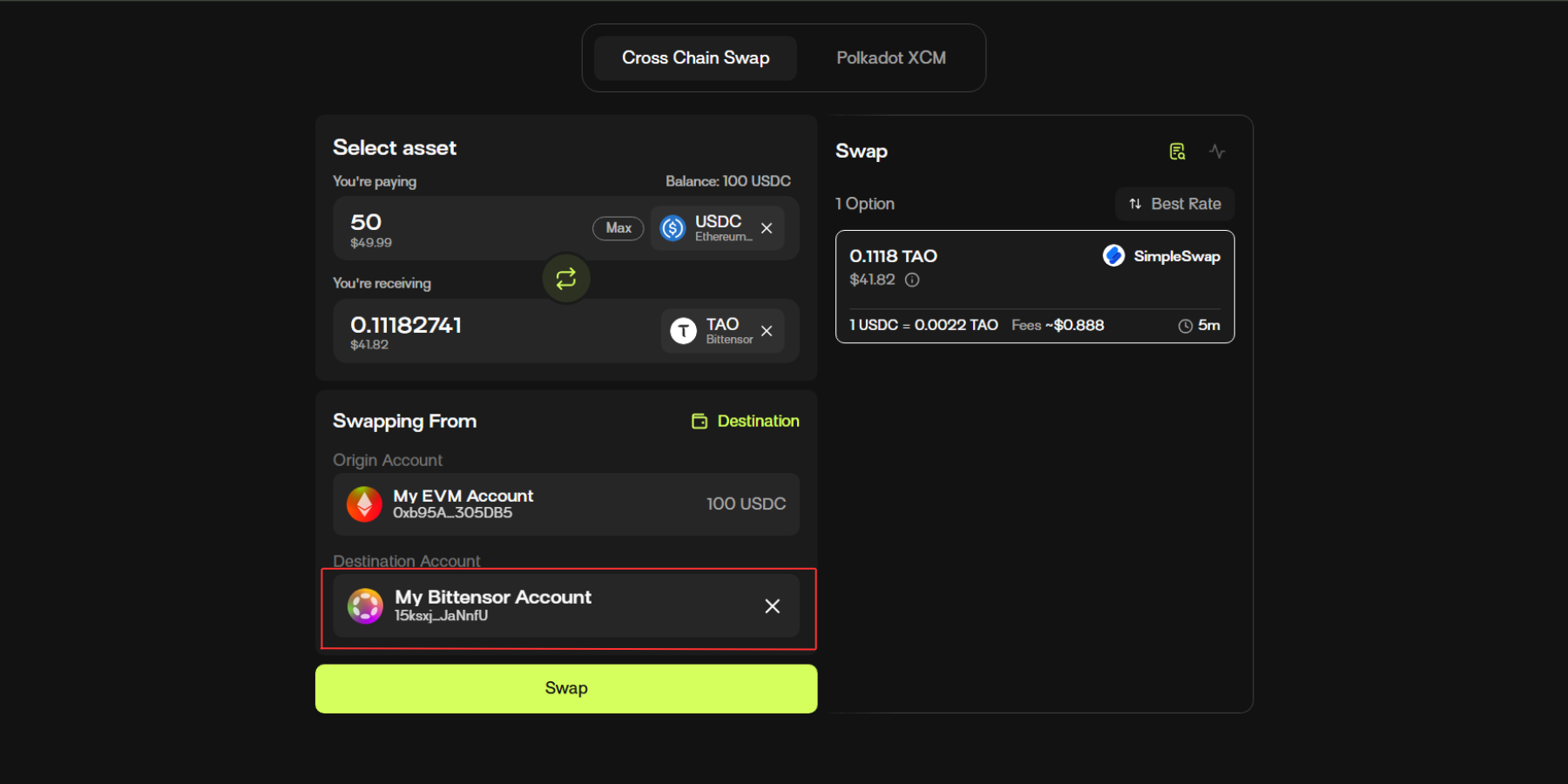Select the Cross Chain Swap tab
This screenshot has width=1568, height=784.
coord(695,58)
